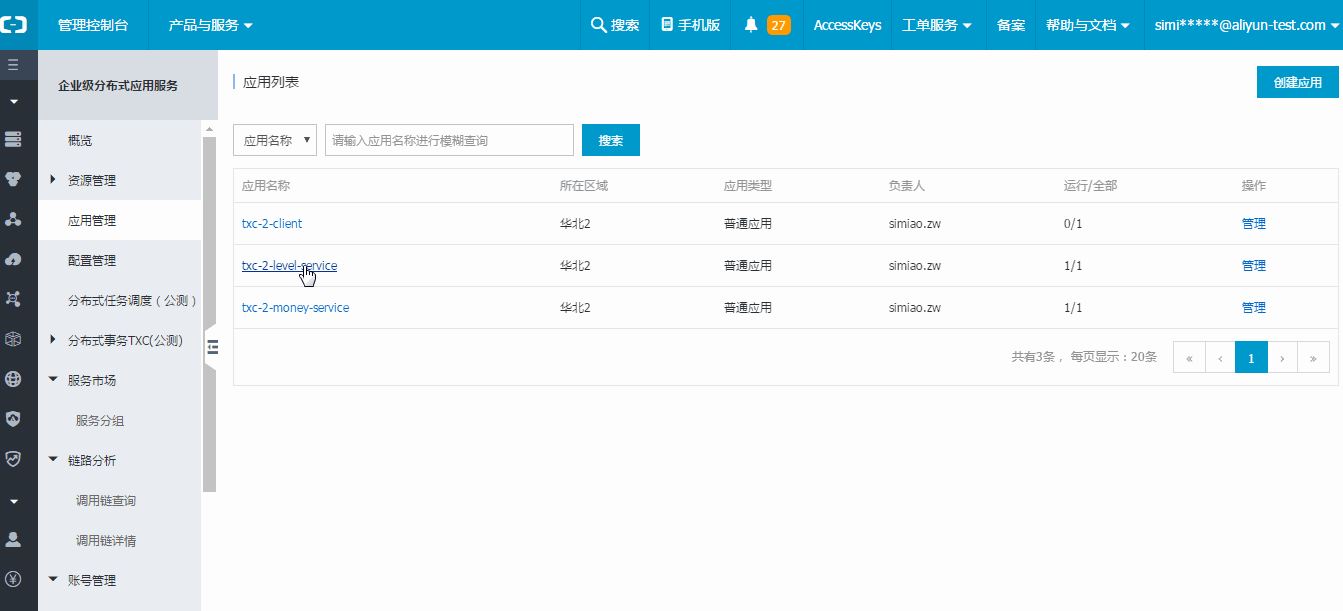Click the user profile icon in left rail

(13, 539)
